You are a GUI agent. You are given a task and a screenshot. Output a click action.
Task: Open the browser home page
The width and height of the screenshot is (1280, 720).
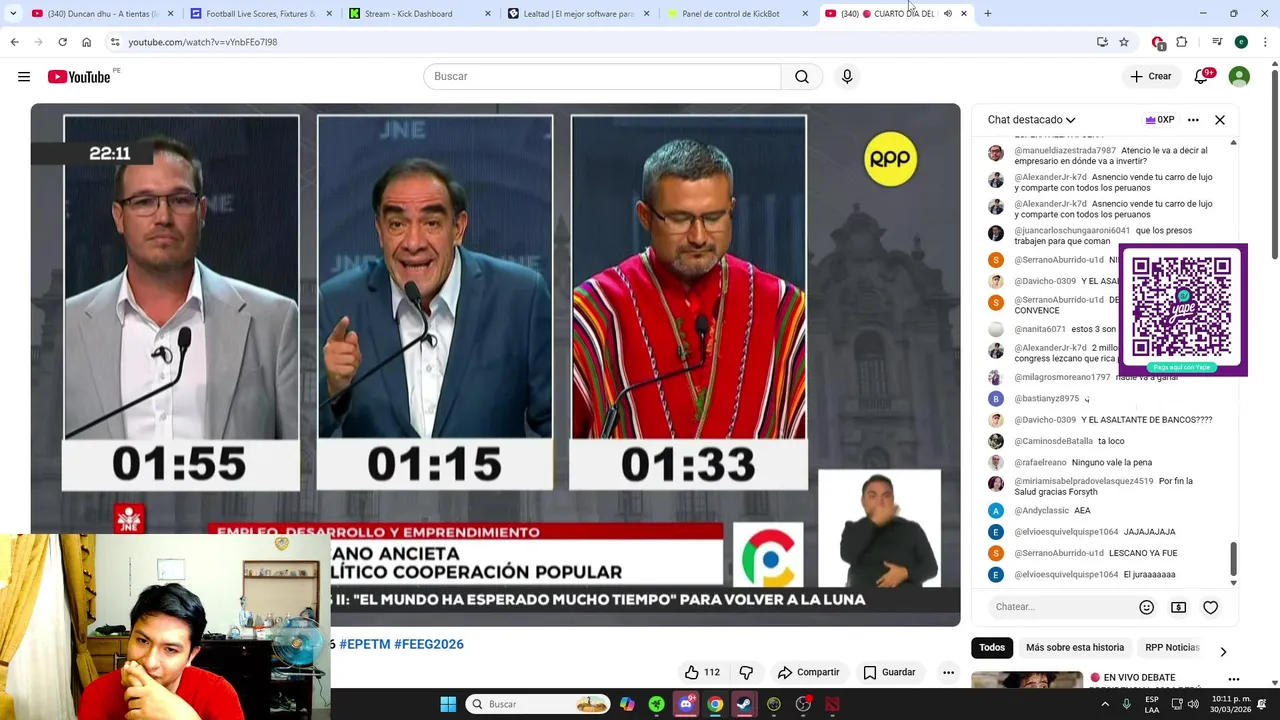tap(86, 42)
